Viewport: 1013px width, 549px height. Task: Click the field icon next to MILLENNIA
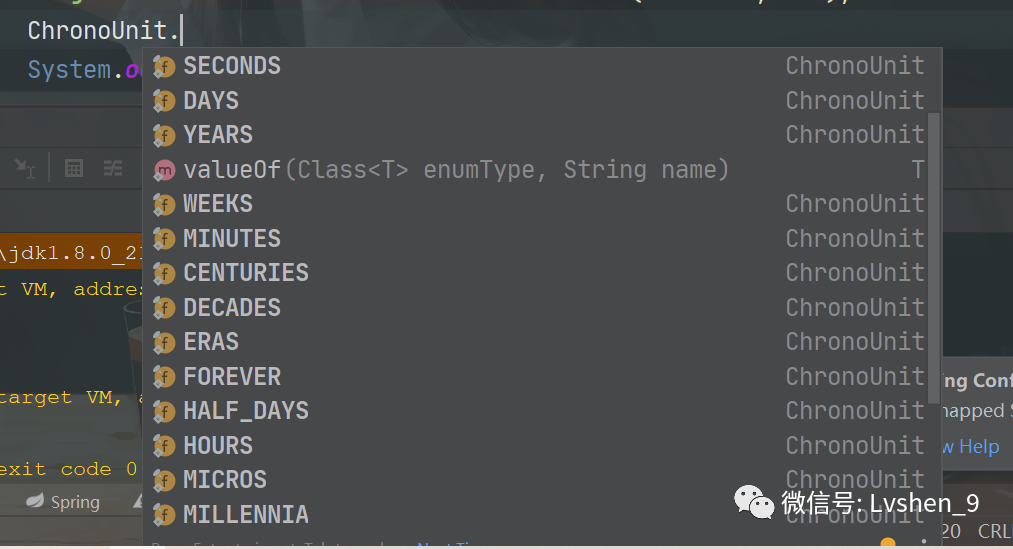(164, 515)
